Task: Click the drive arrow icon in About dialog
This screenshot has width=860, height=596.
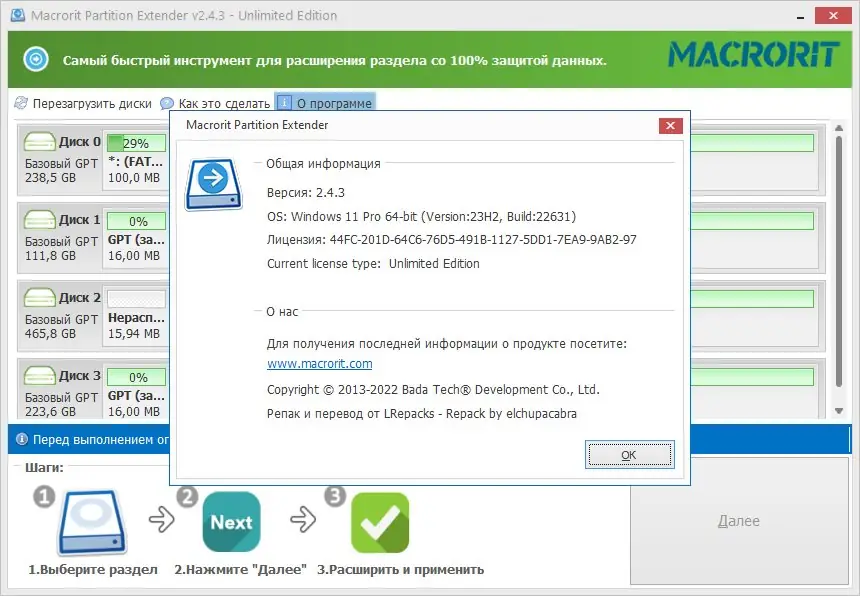Action: [x=213, y=184]
